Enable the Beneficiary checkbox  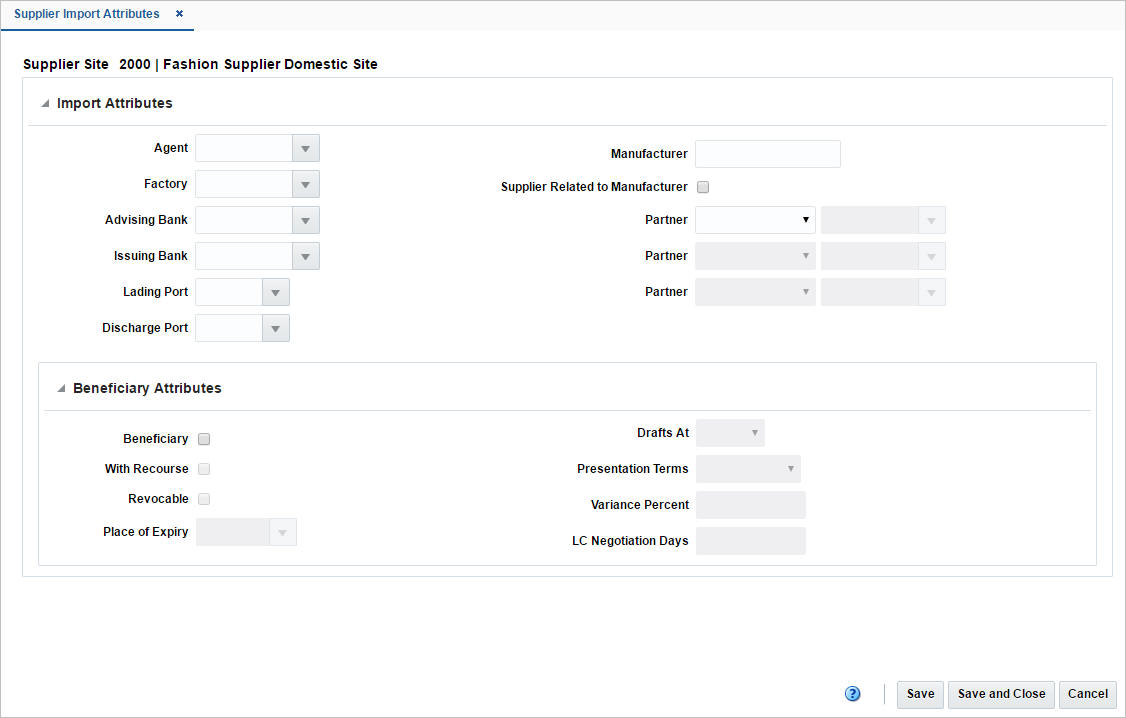(203, 438)
